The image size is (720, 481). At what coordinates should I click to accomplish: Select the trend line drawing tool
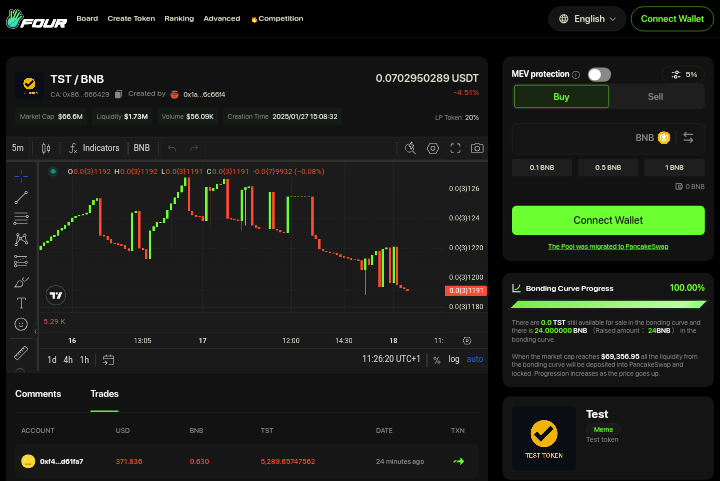pos(21,197)
